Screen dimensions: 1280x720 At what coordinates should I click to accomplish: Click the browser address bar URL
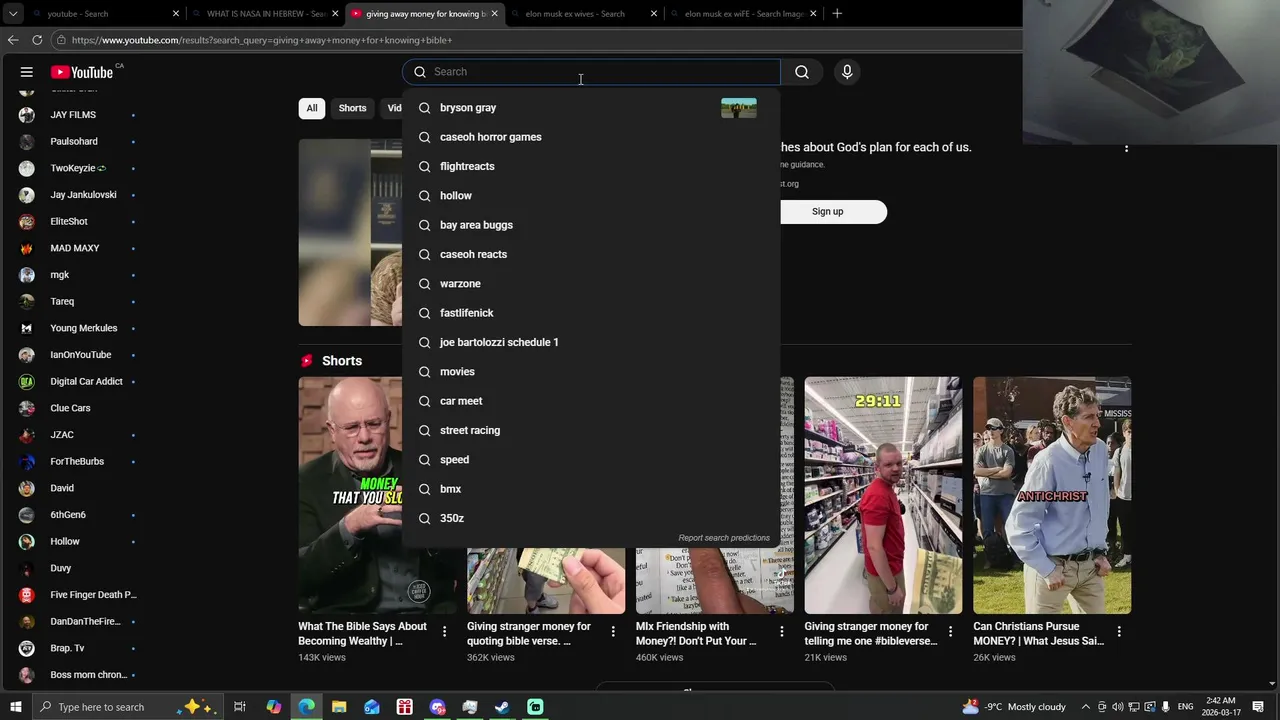262,40
